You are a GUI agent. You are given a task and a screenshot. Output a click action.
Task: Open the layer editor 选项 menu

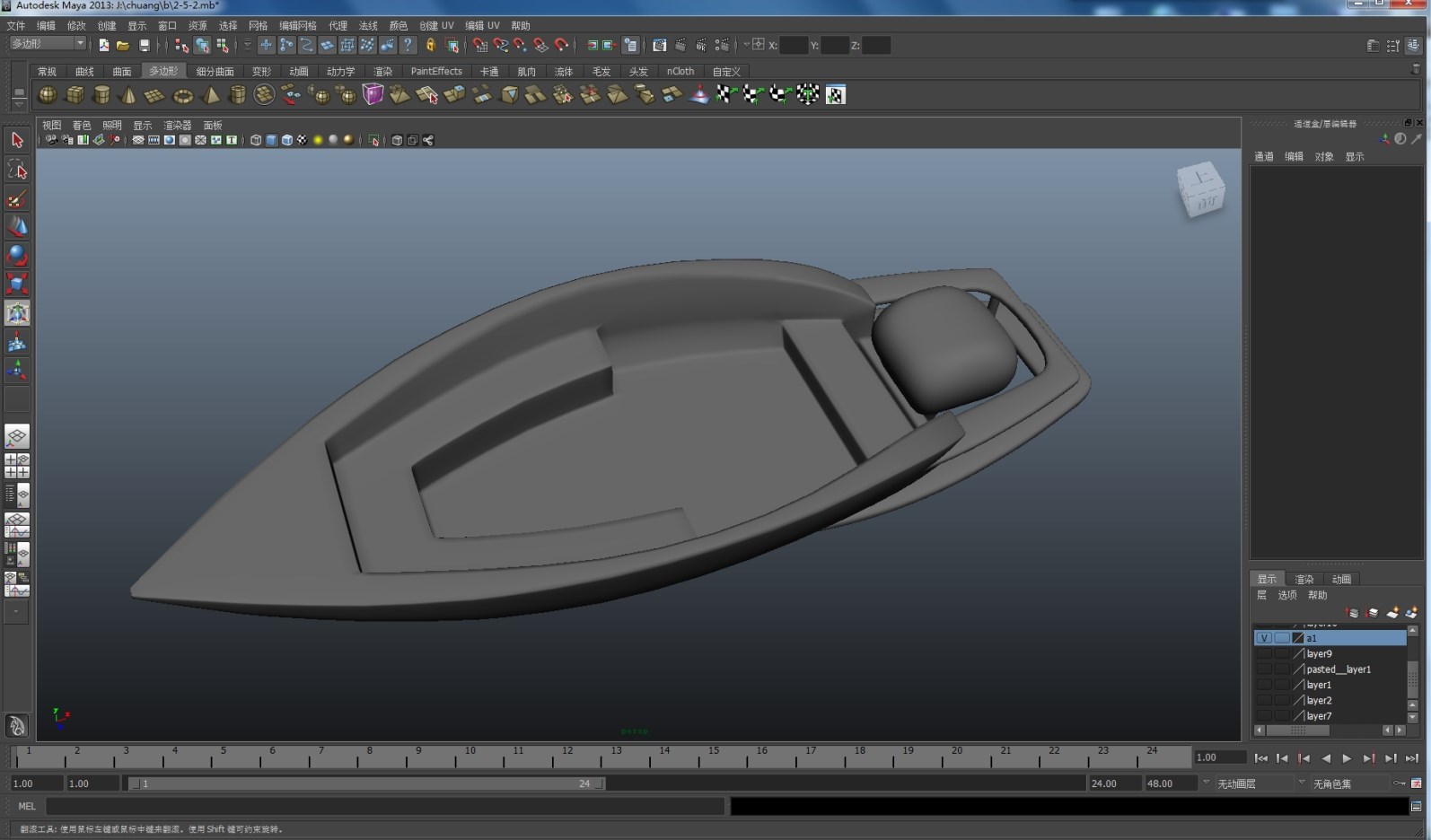1287,595
